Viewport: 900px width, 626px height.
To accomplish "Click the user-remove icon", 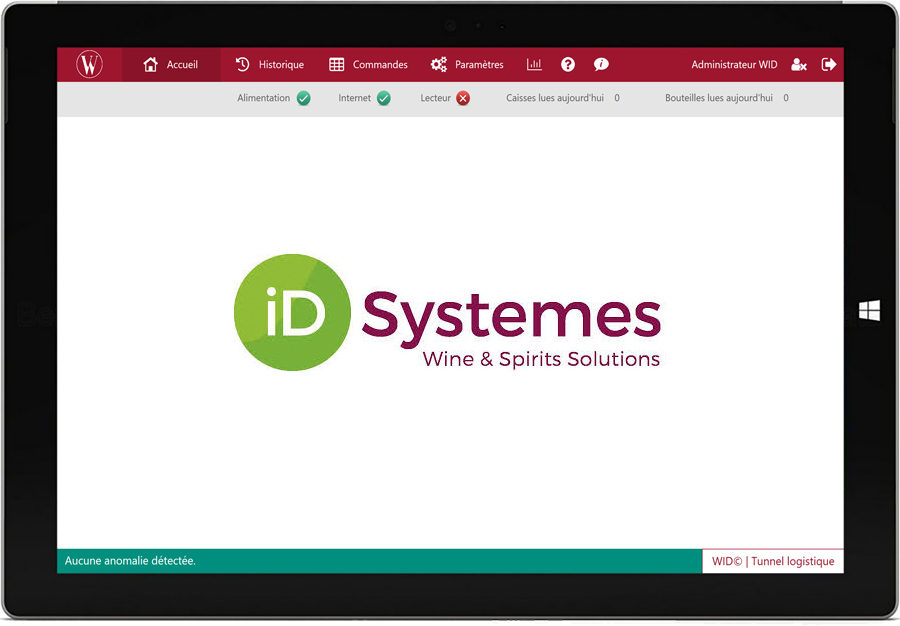I will pos(798,64).
